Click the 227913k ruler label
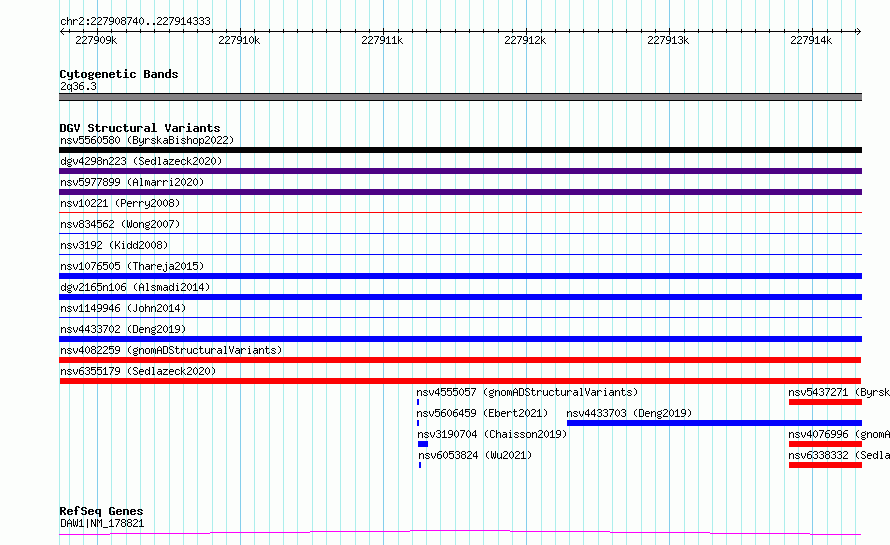The width and height of the screenshot is (890, 545). 668,40
